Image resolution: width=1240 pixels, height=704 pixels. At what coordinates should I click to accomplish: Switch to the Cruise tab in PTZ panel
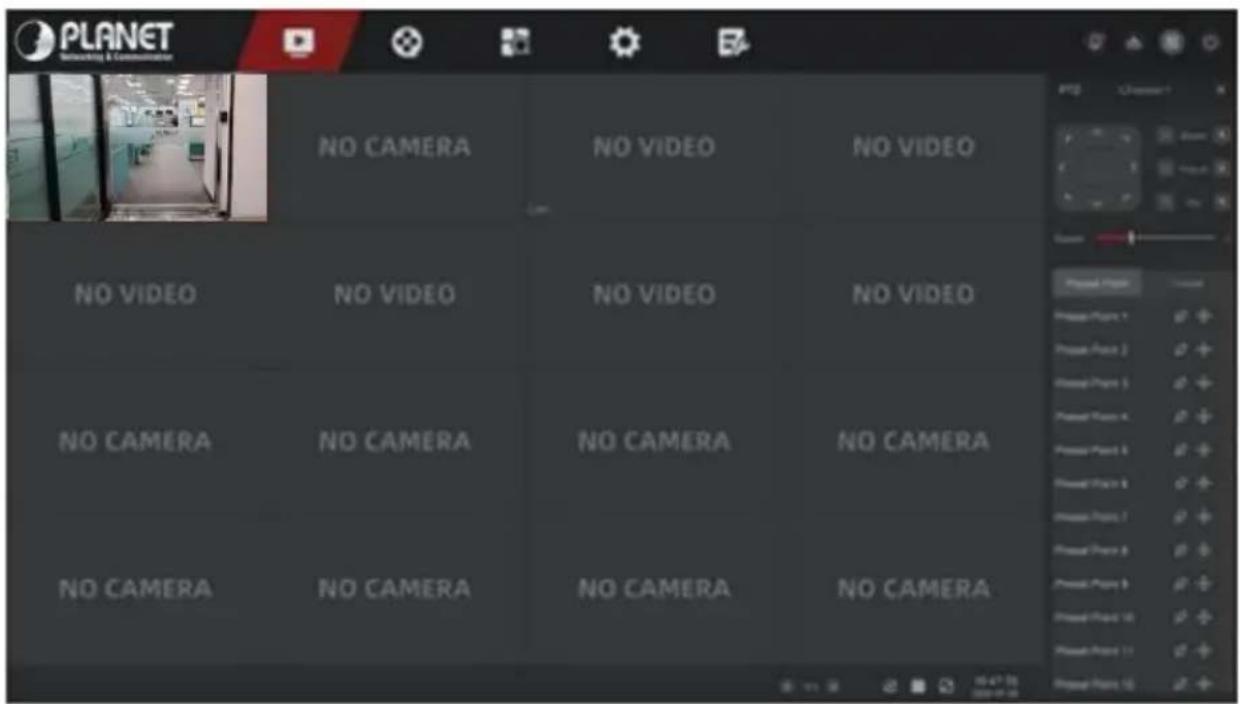1186,283
